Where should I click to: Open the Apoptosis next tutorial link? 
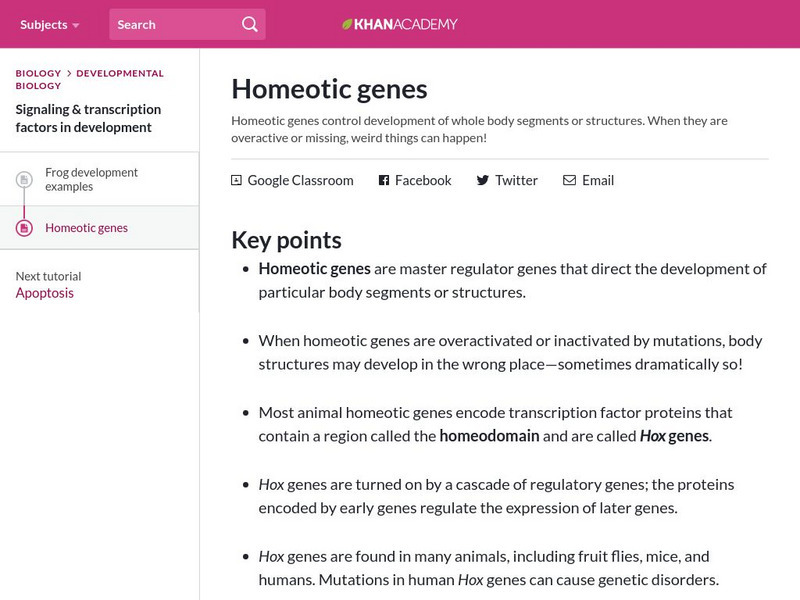[x=45, y=293]
